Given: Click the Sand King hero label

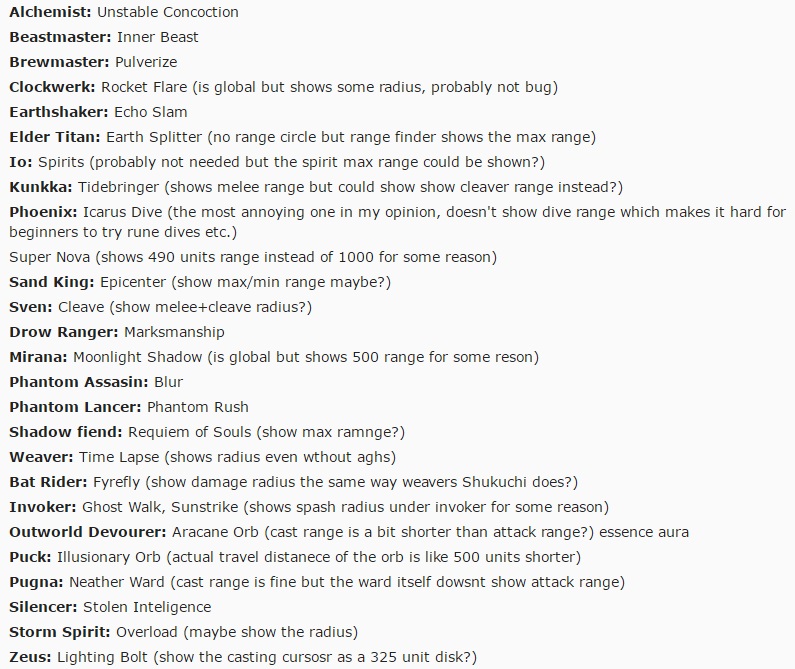Looking at the screenshot, I should point(52,282).
